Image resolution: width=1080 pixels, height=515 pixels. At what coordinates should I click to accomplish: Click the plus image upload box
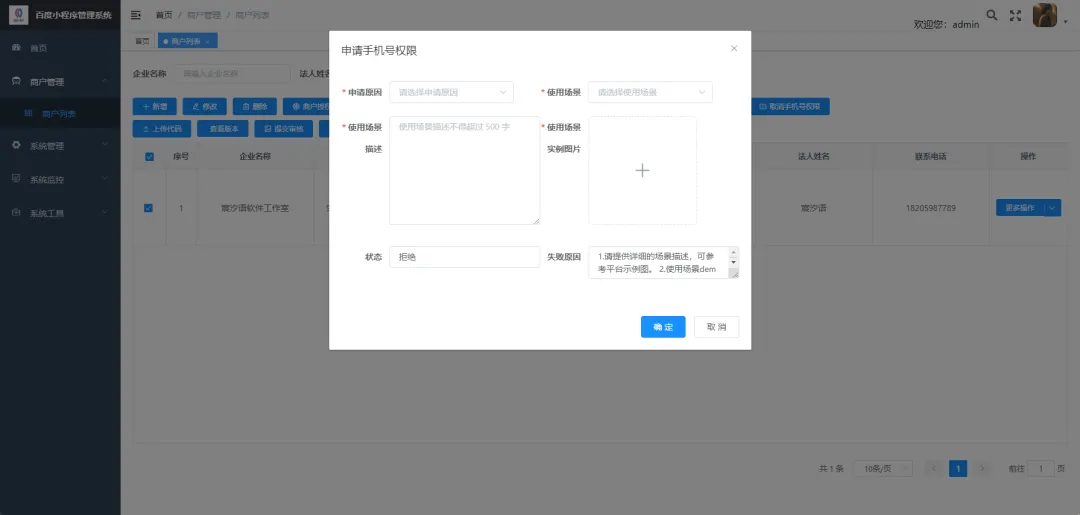click(642, 170)
